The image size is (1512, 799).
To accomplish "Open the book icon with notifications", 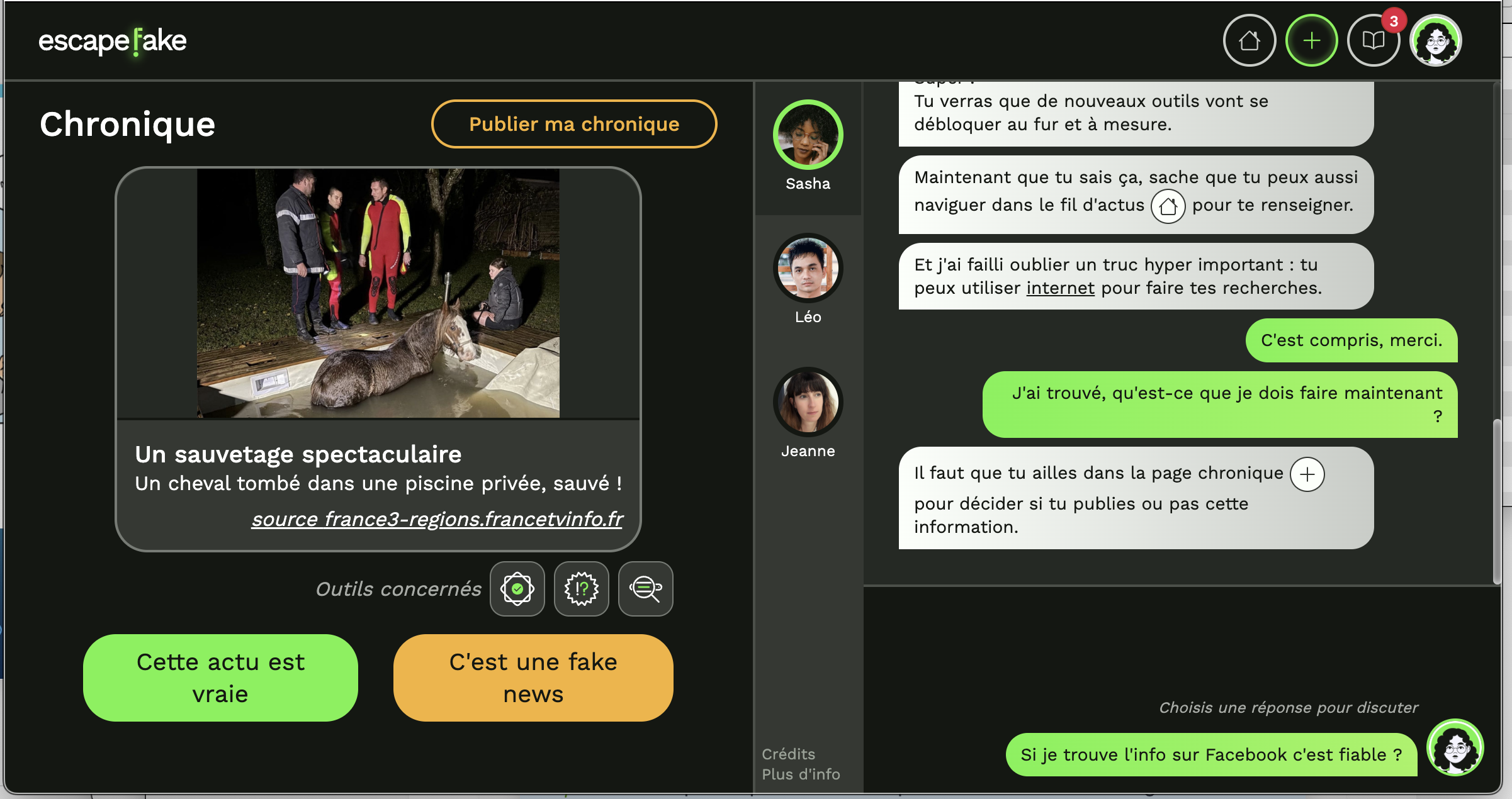I will coord(1373,41).
